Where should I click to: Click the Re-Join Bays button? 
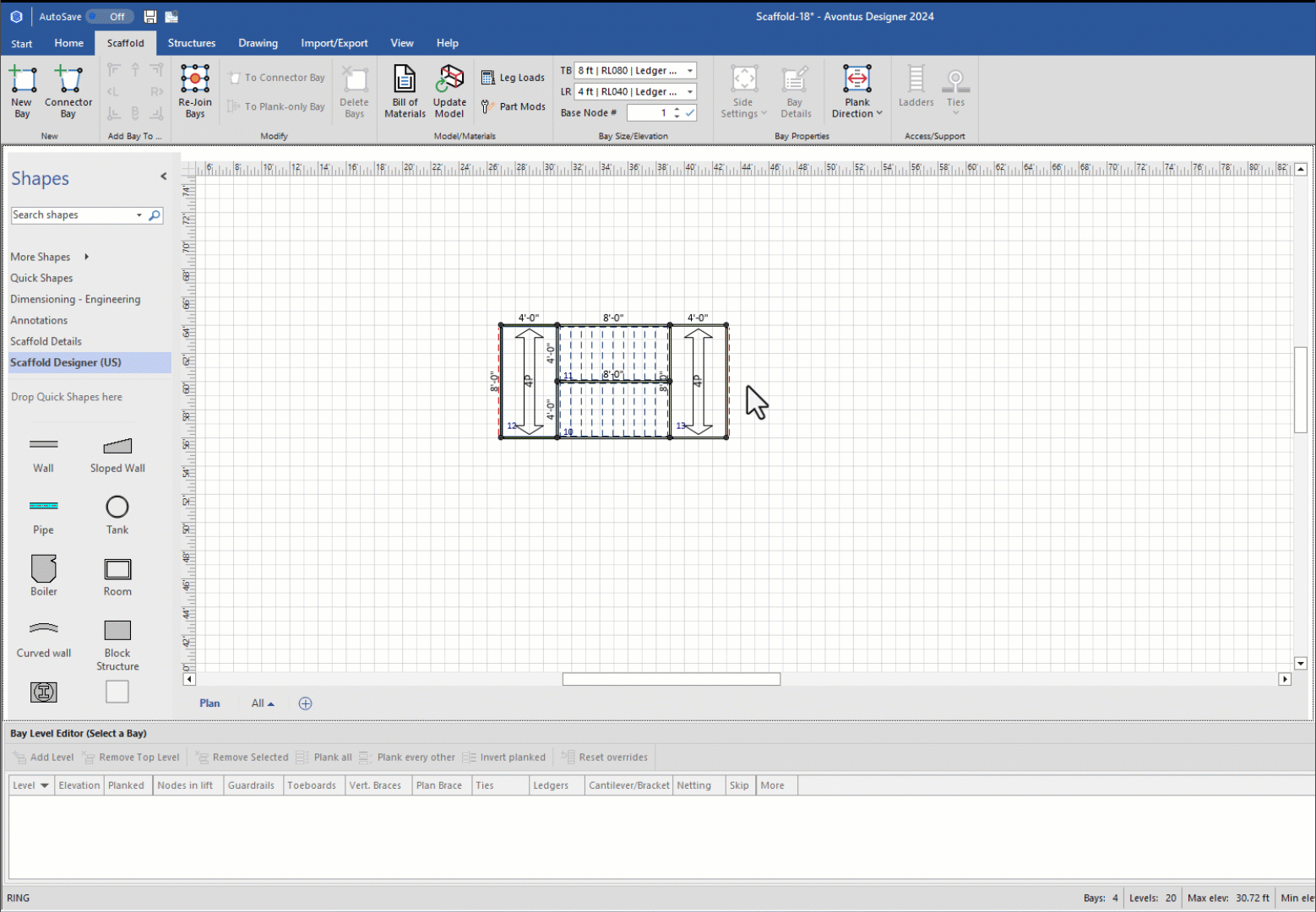pyautogui.click(x=194, y=90)
